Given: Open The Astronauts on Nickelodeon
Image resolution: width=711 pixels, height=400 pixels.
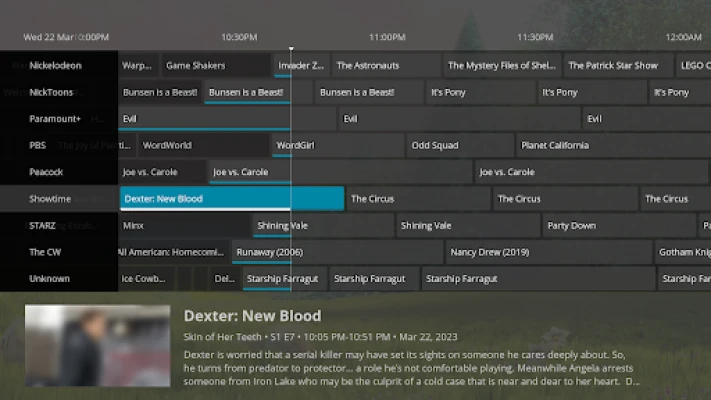Looking at the screenshot, I should coord(385,66).
